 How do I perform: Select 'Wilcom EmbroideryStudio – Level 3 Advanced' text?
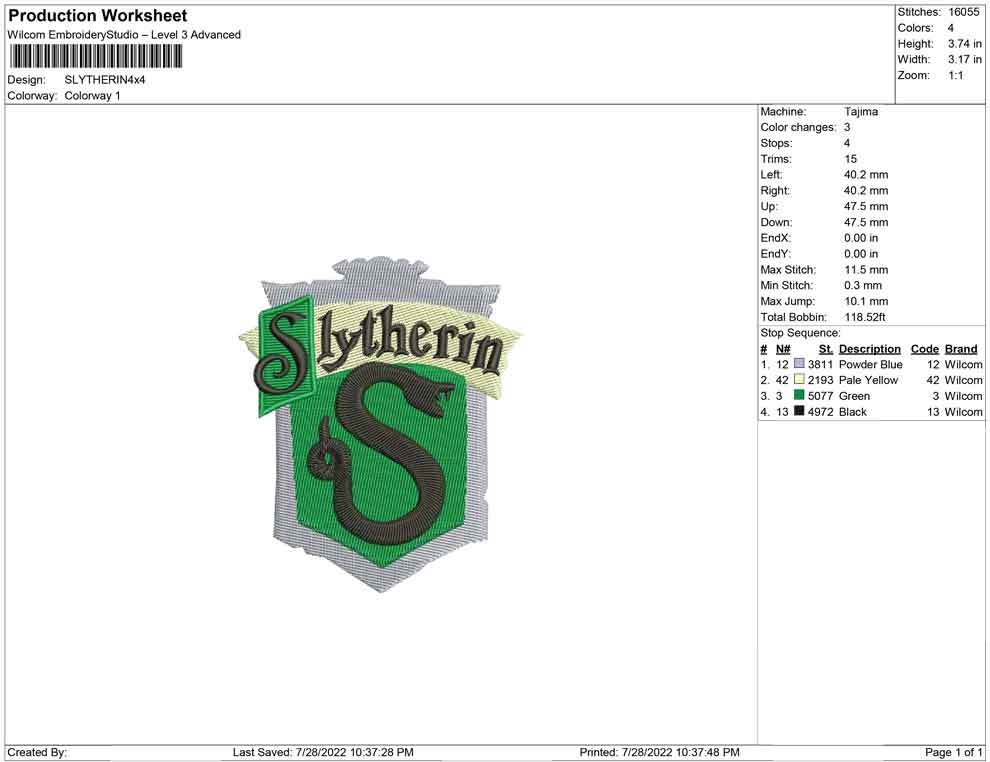(x=124, y=35)
